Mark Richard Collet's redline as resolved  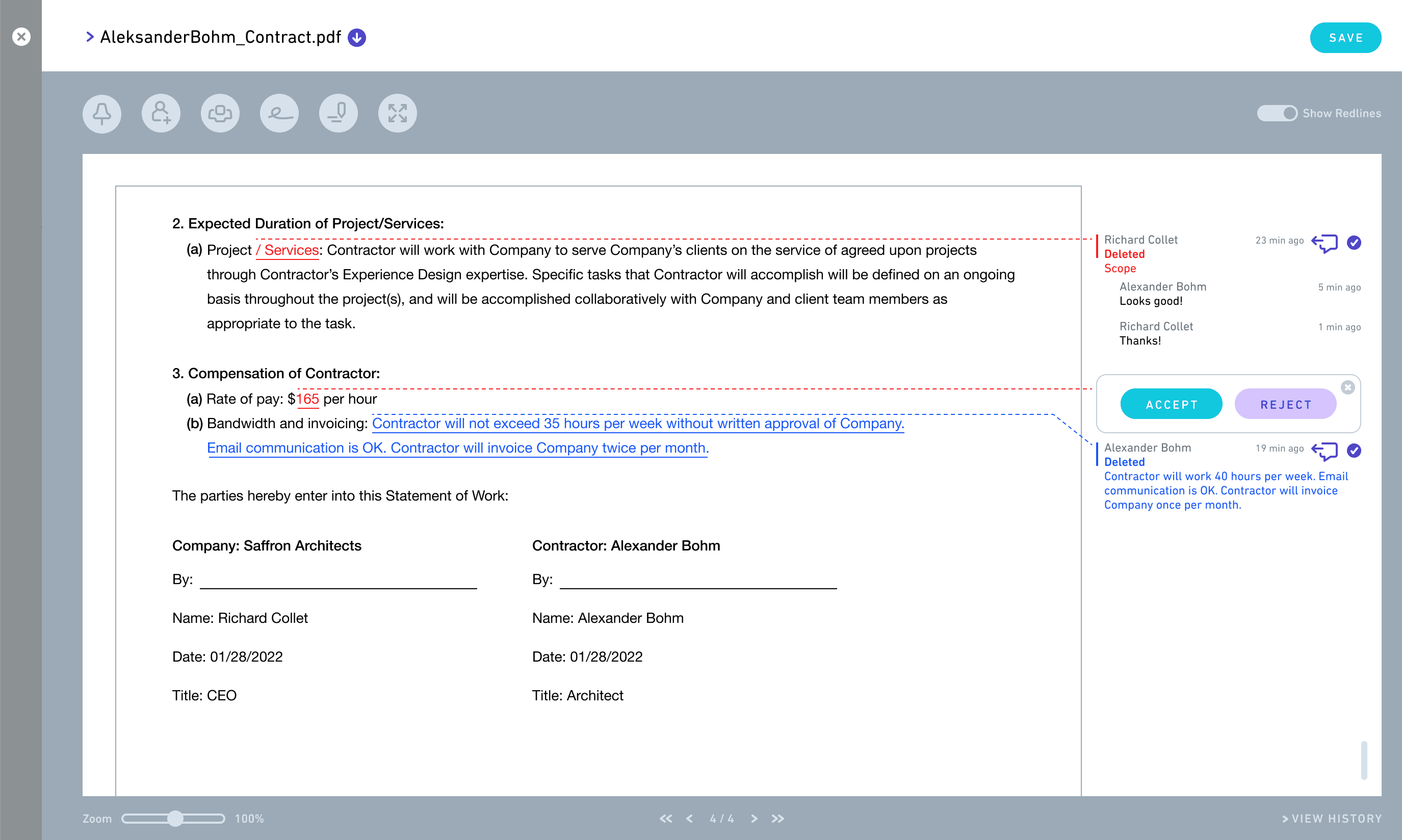[1354, 242]
